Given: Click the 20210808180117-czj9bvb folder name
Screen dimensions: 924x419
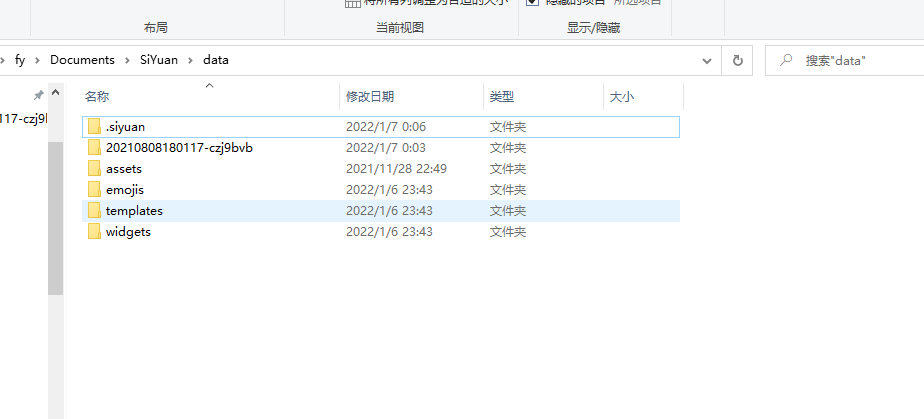Looking at the screenshot, I should coord(180,147).
